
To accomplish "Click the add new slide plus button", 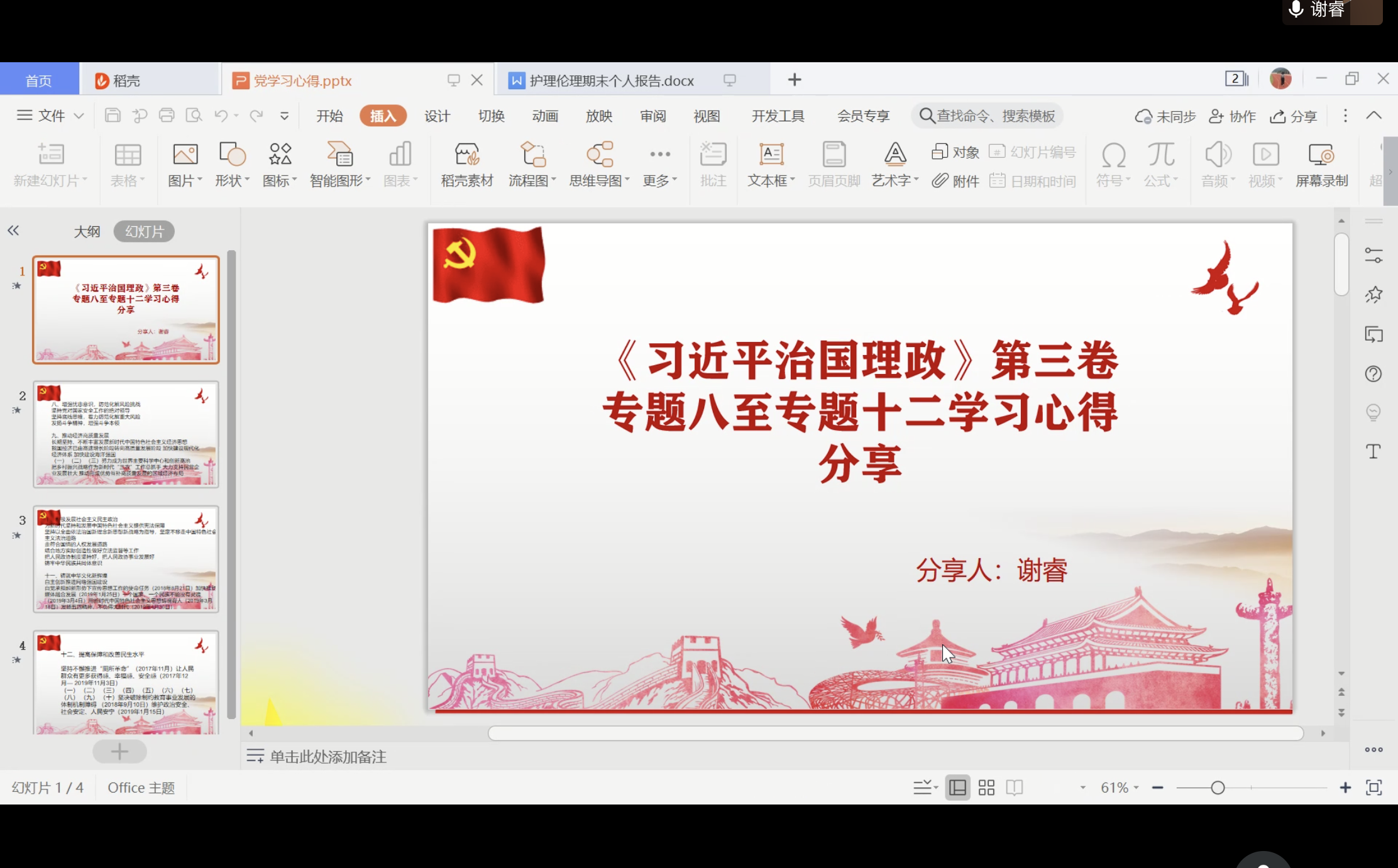I will click(x=119, y=751).
